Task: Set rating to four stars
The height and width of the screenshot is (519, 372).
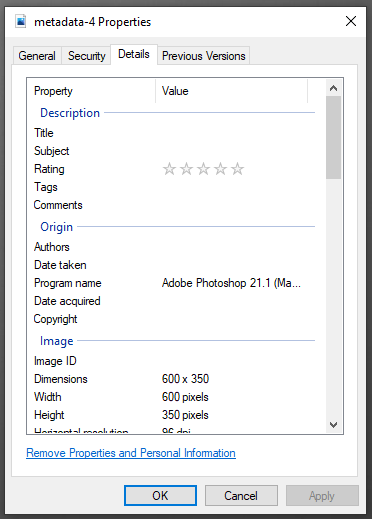Action: click(x=220, y=169)
